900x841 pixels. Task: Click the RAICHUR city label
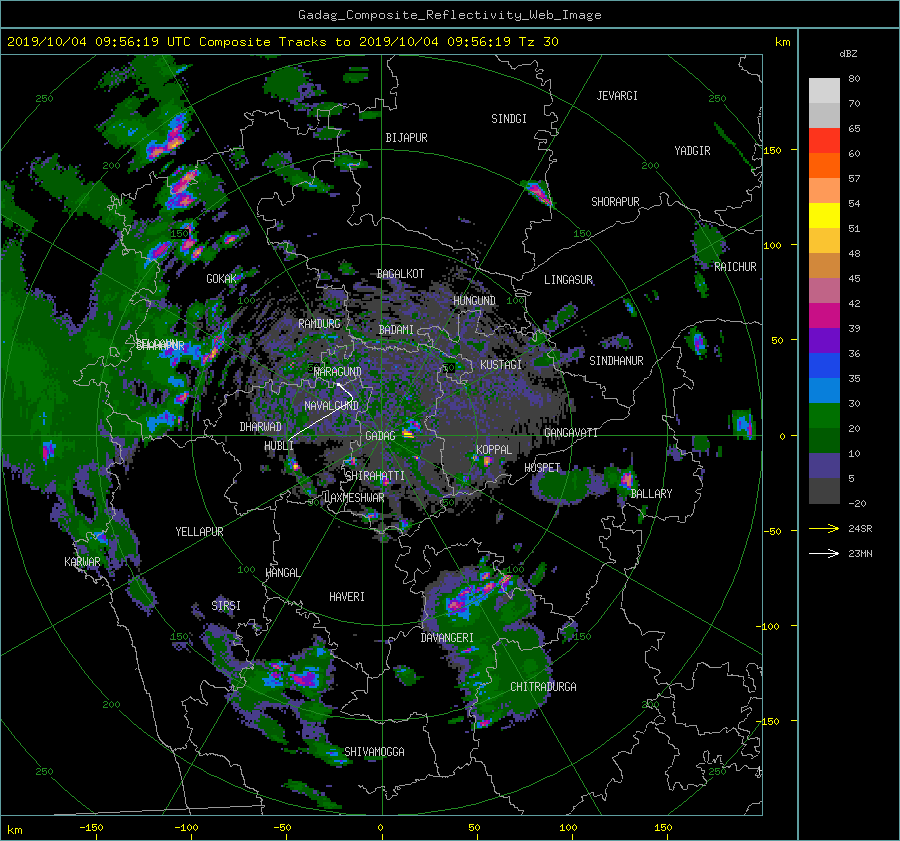[735, 267]
